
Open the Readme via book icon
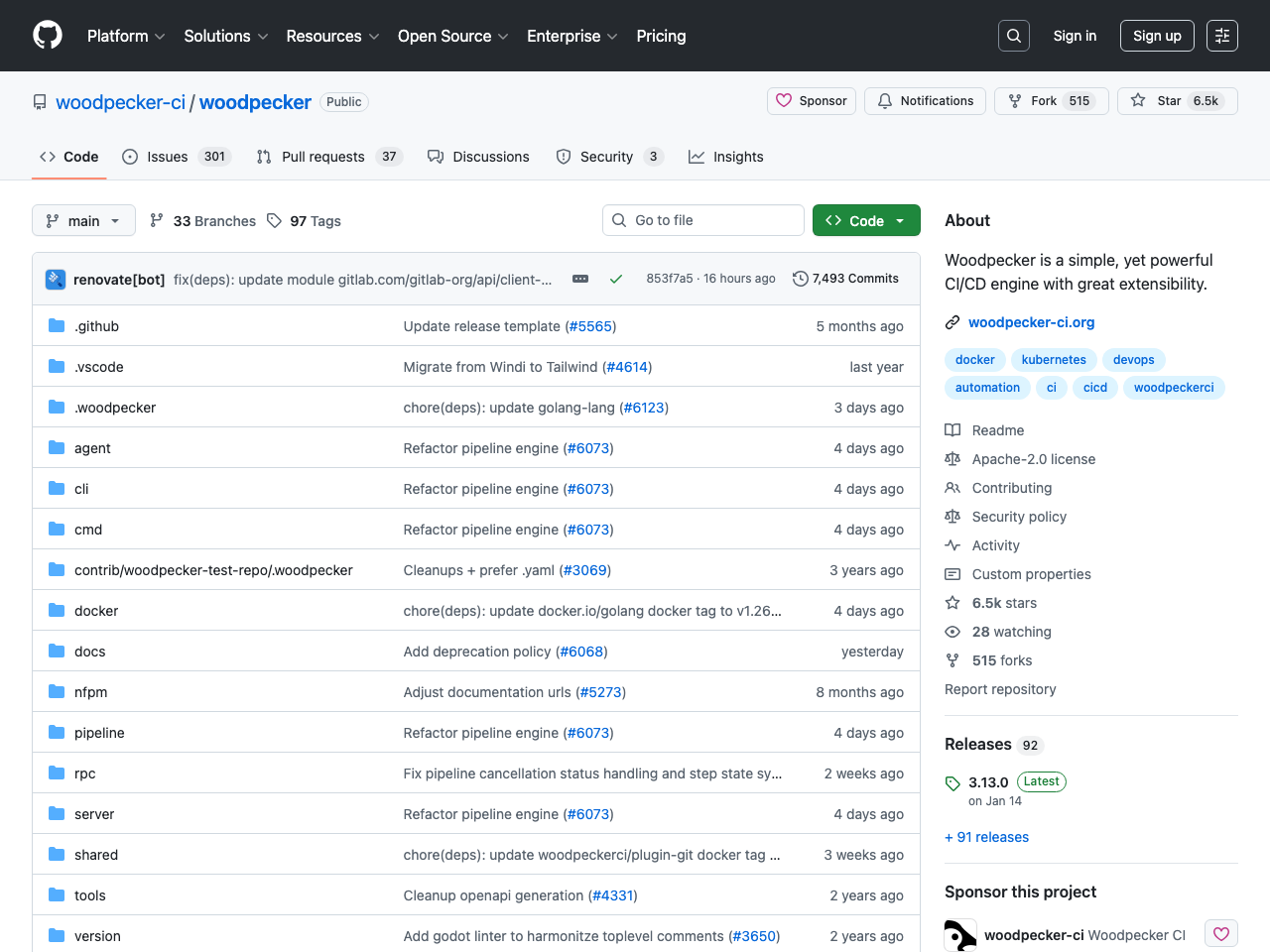pos(953,429)
